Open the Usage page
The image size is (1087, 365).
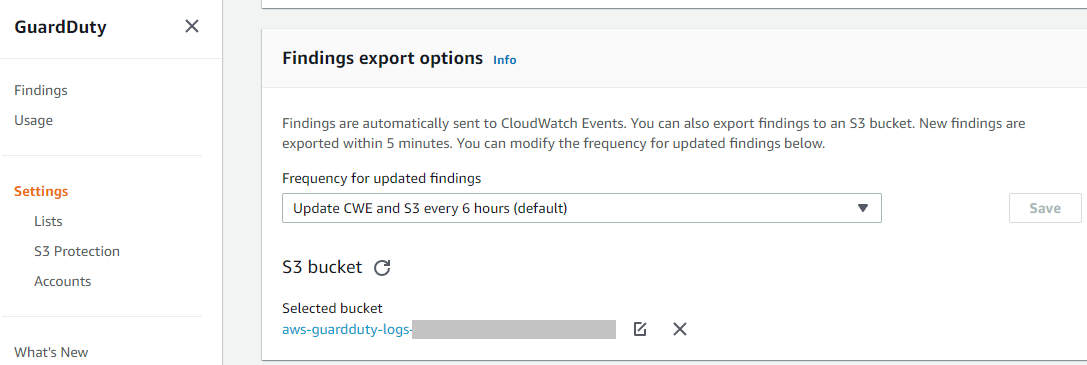pyautogui.click(x=33, y=121)
